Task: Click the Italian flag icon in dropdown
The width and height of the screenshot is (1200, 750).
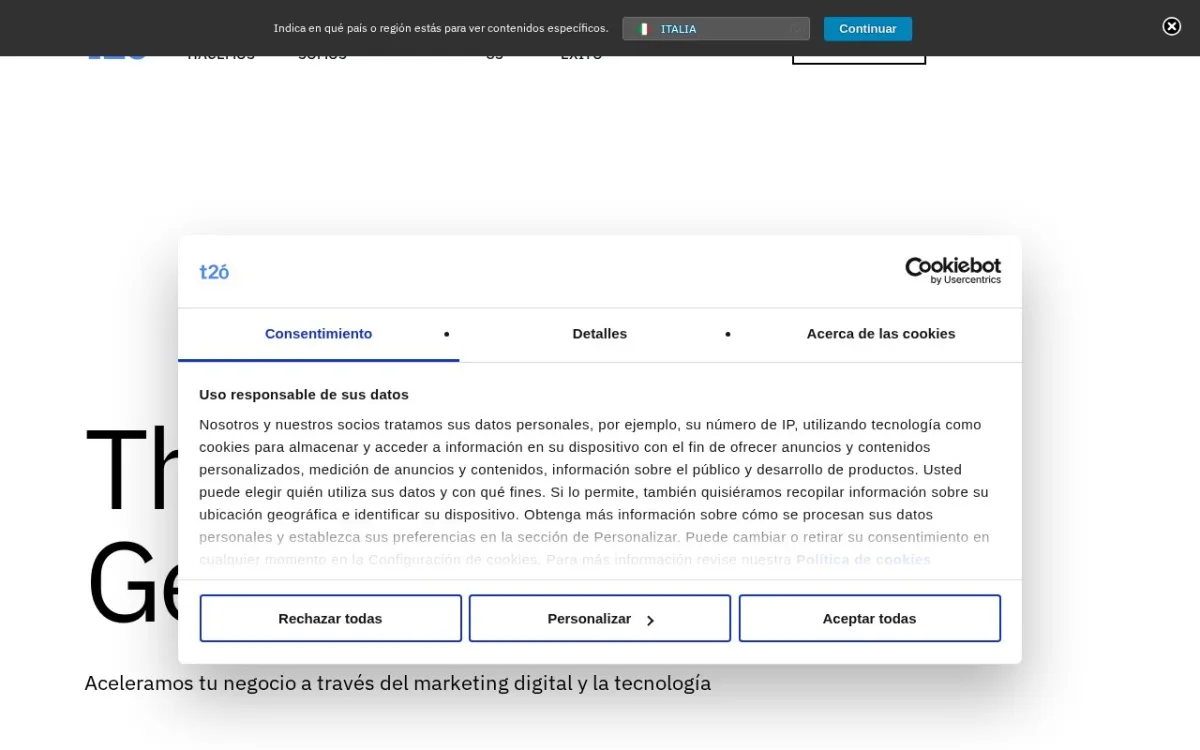Action: (645, 29)
